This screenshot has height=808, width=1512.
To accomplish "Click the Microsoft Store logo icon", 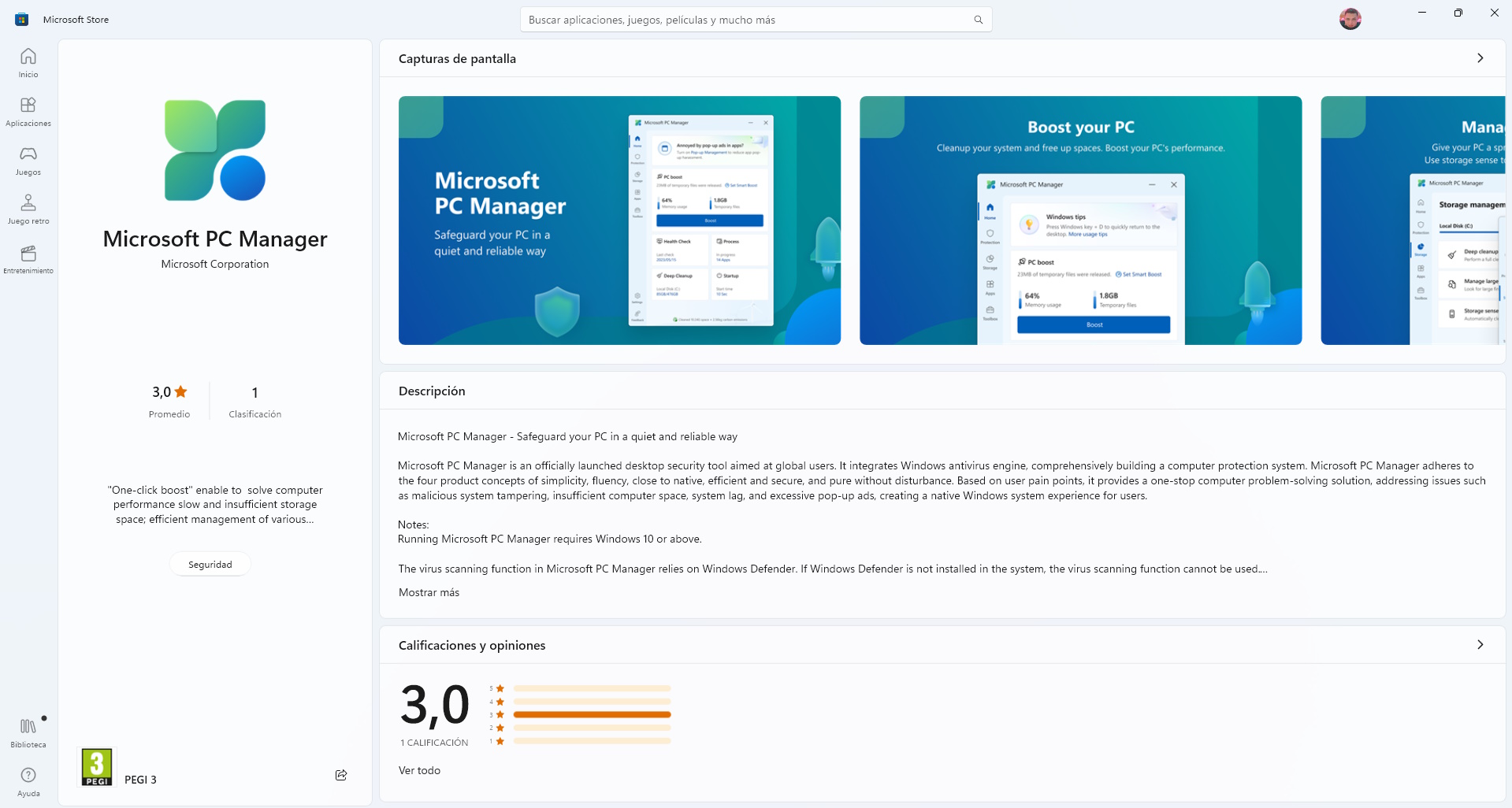I will 22,20.
